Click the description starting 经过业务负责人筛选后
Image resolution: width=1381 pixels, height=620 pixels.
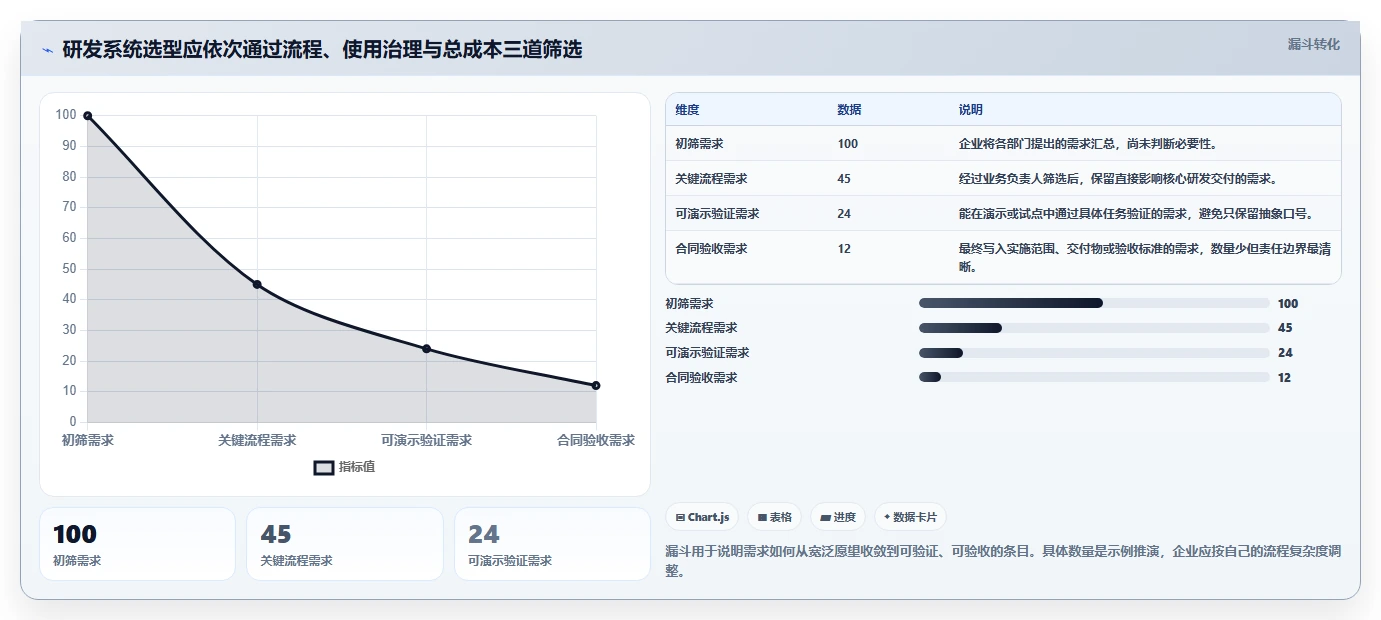(x=1118, y=179)
